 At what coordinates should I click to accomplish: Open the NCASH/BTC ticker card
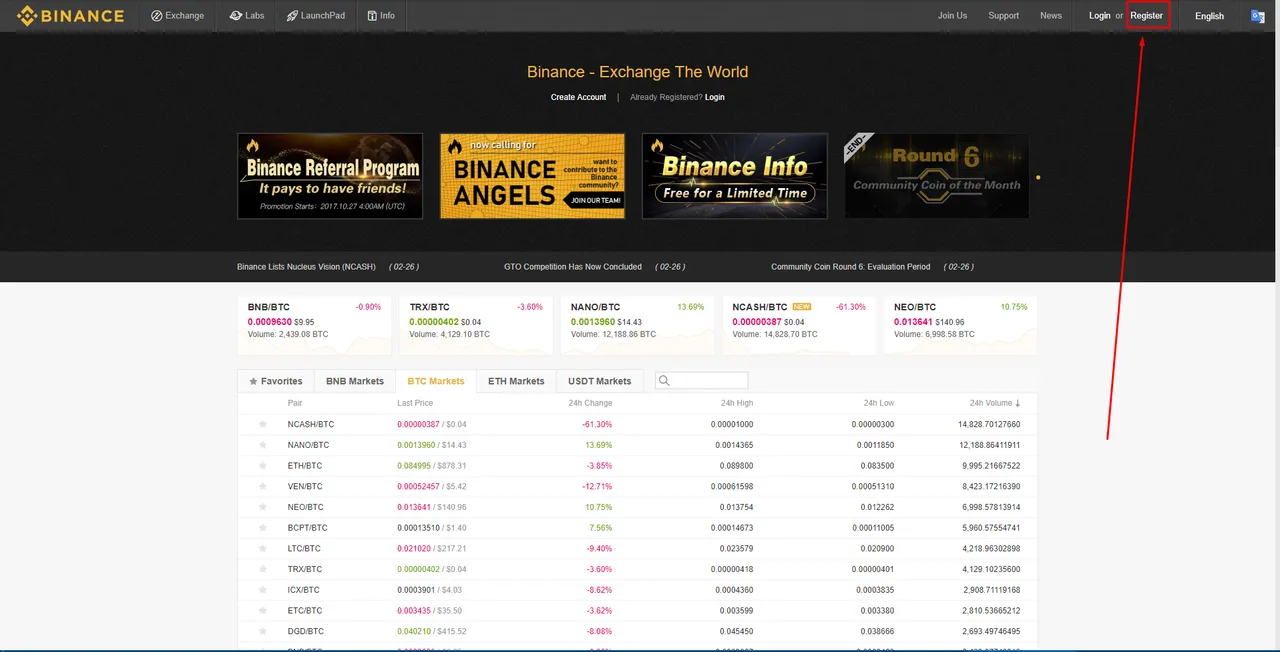[x=799, y=324]
